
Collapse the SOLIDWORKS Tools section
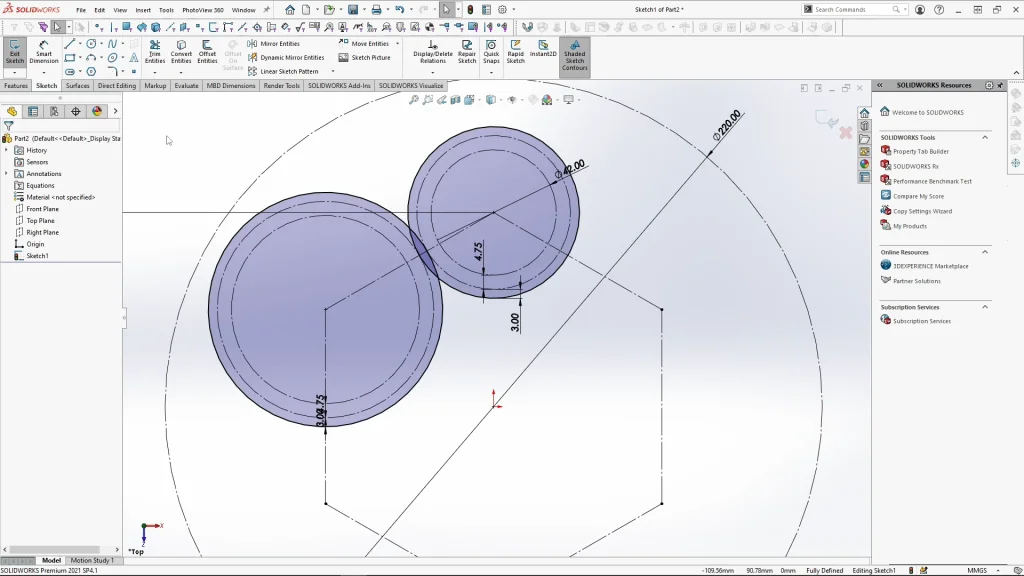tap(985, 137)
